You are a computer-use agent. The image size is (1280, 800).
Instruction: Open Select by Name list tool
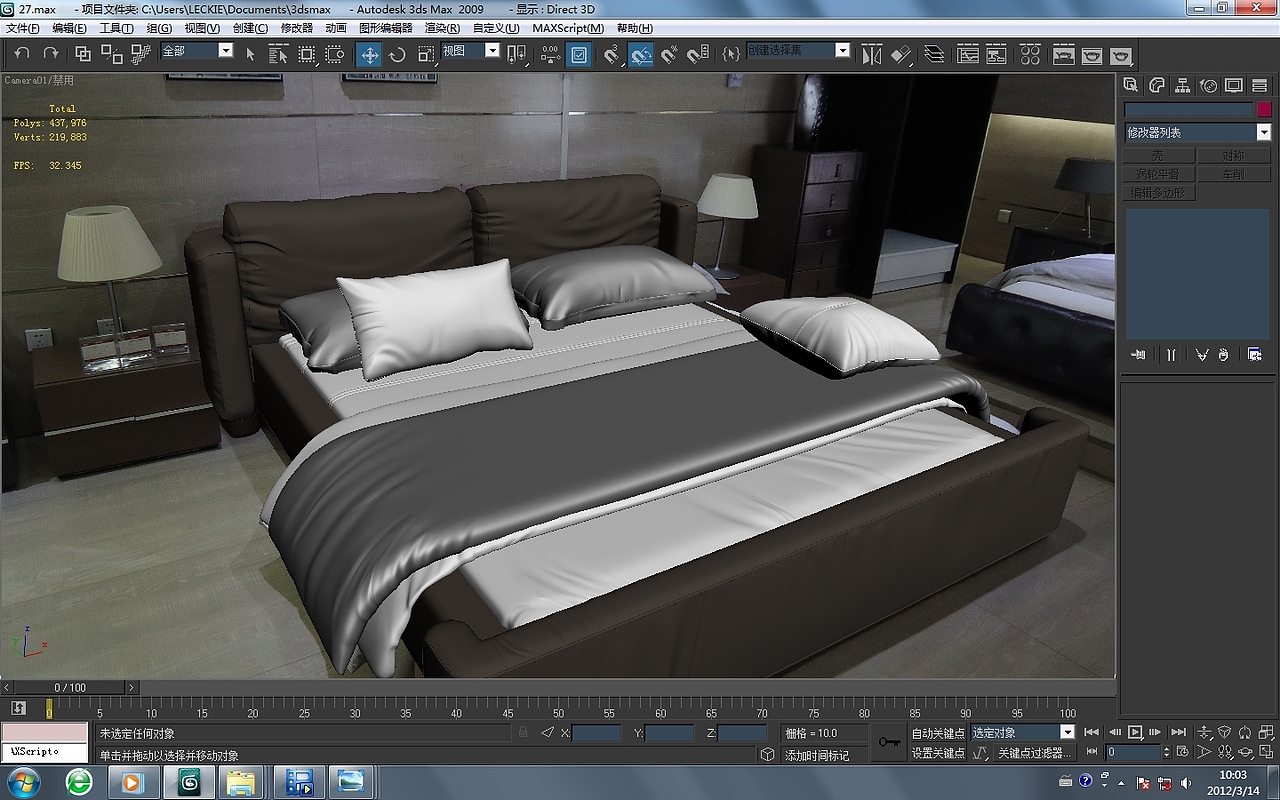tap(279, 54)
